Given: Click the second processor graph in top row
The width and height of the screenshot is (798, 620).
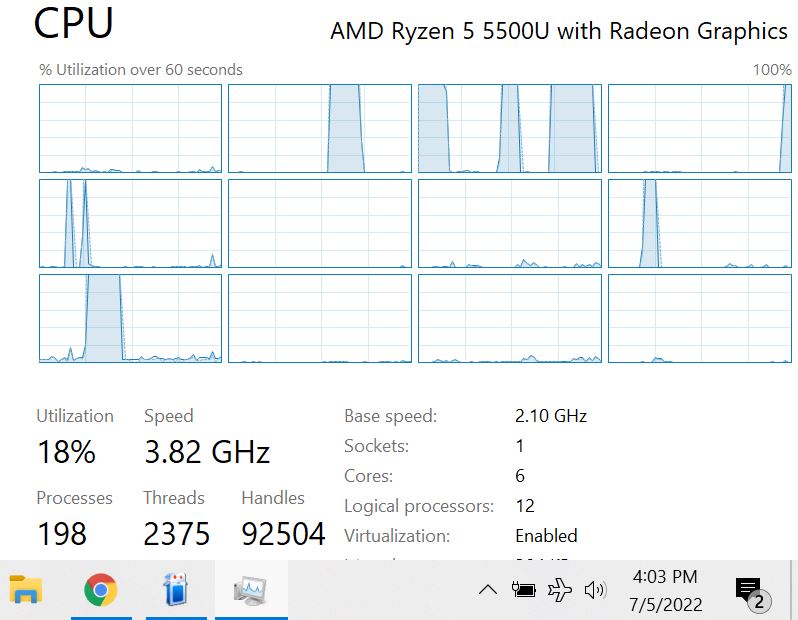Looking at the screenshot, I should click(320, 129).
